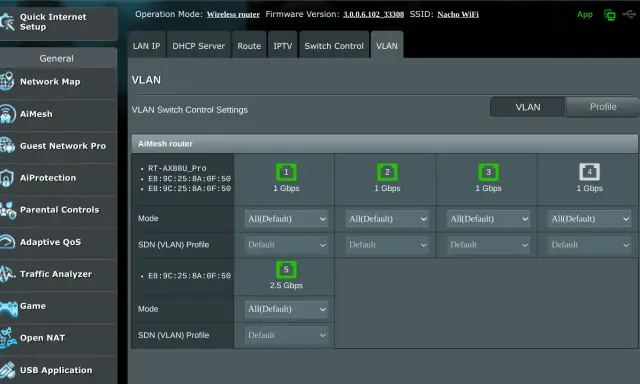Image resolution: width=640 pixels, height=384 pixels.
Task: Click MAC address beside port 5
Action: pyautogui.click(x=189, y=276)
